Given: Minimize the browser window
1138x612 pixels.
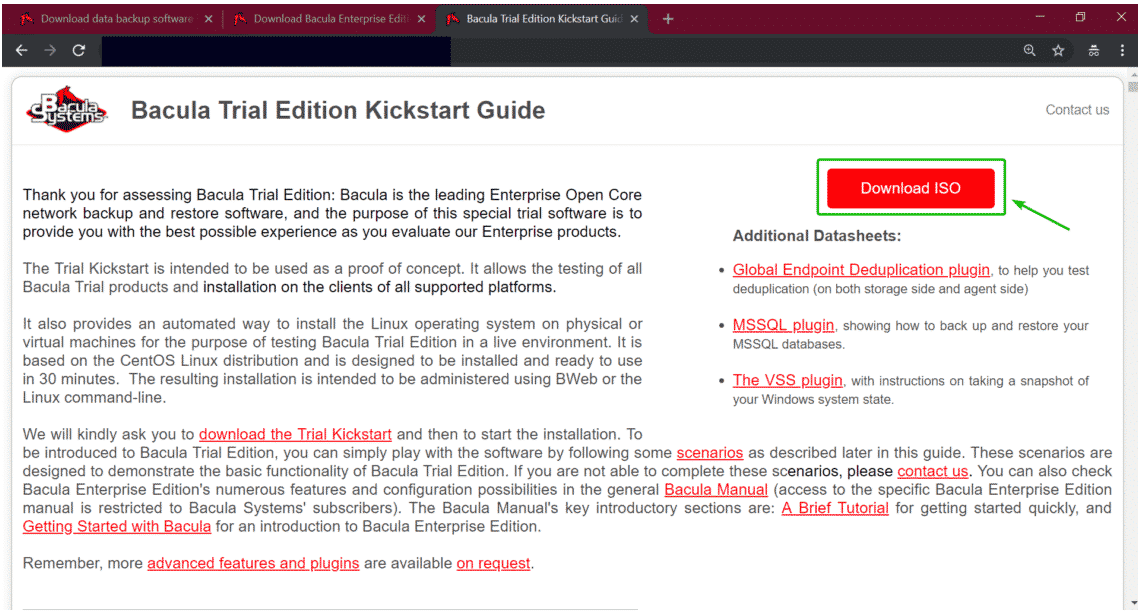Looking at the screenshot, I should point(1039,17).
